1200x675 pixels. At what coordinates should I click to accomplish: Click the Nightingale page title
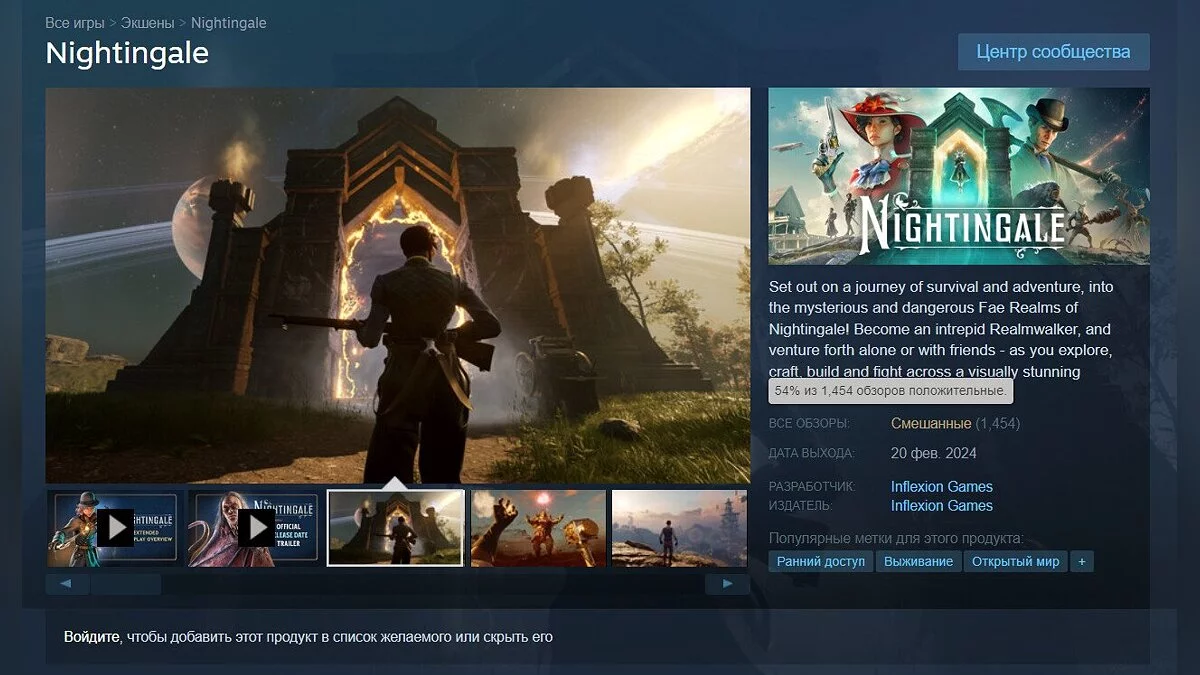pyautogui.click(x=127, y=54)
